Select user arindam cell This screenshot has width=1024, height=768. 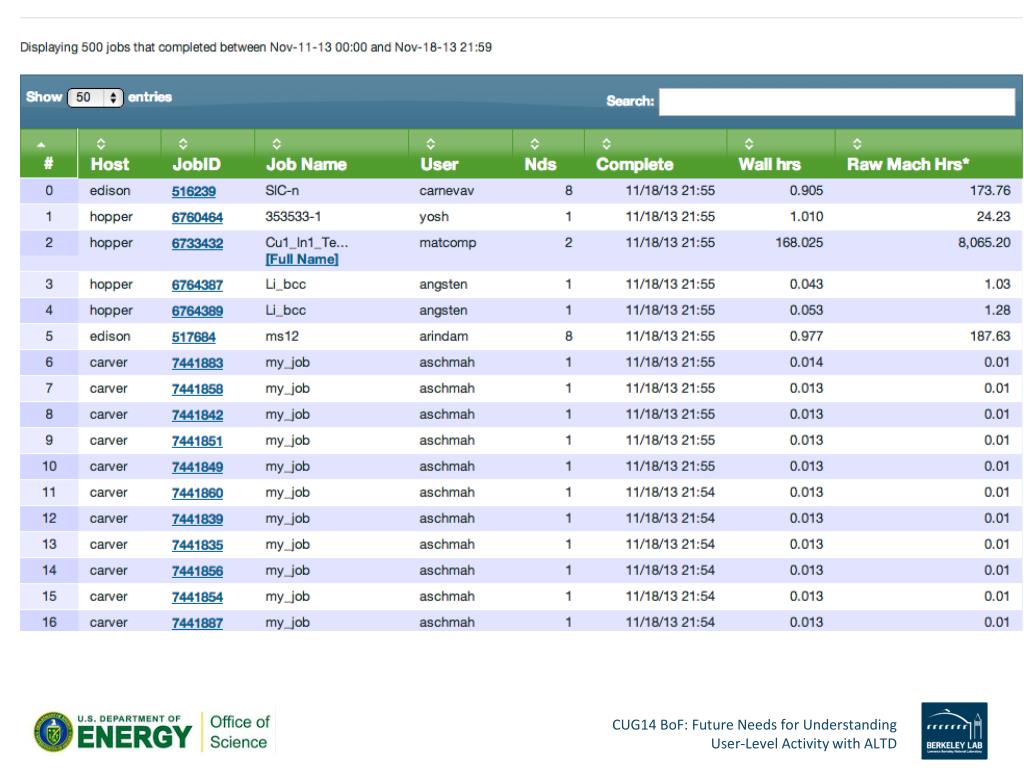pos(444,336)
